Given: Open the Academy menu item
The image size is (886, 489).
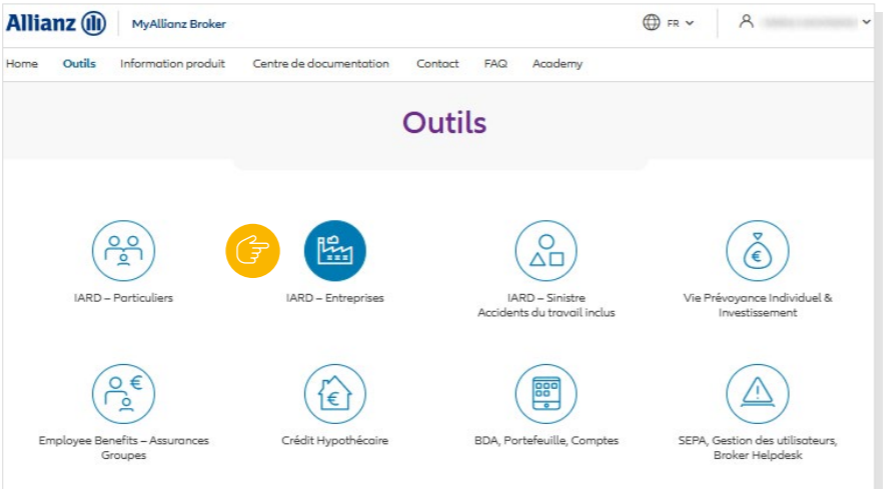Looking at the screenshot, I should (x=557, y=64).
